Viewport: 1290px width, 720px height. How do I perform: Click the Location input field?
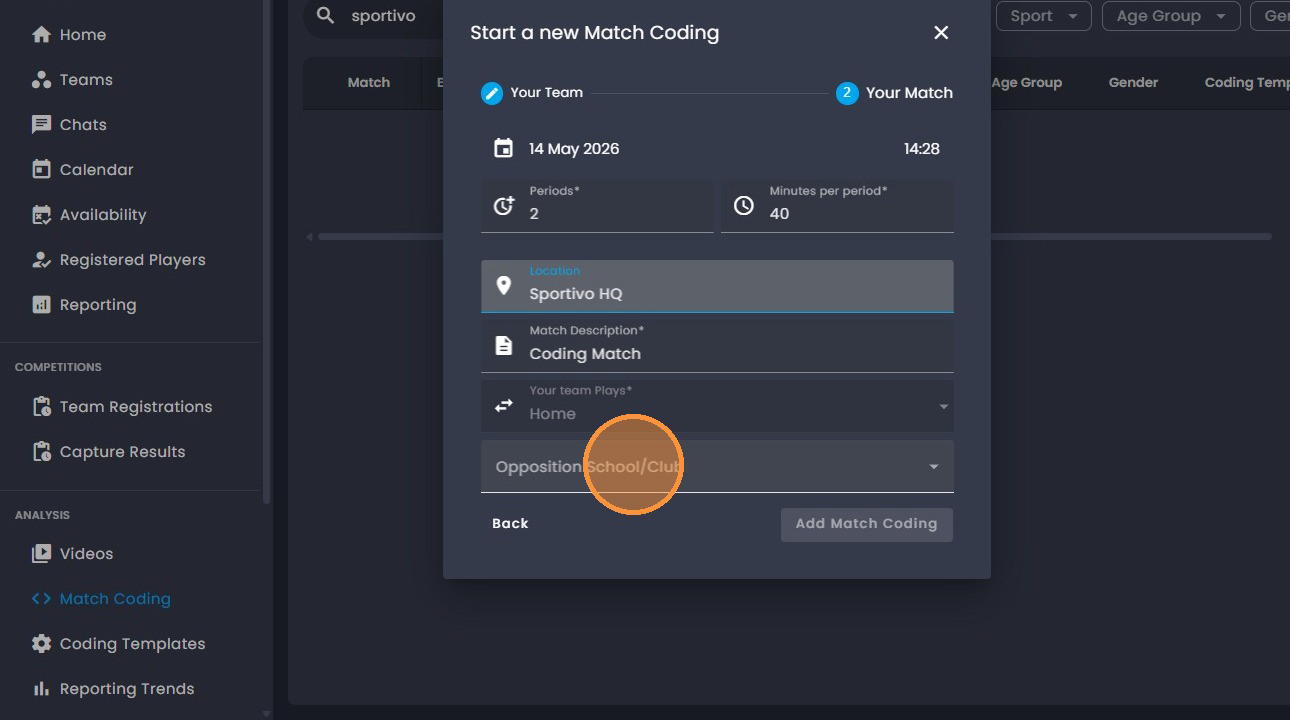717,286
